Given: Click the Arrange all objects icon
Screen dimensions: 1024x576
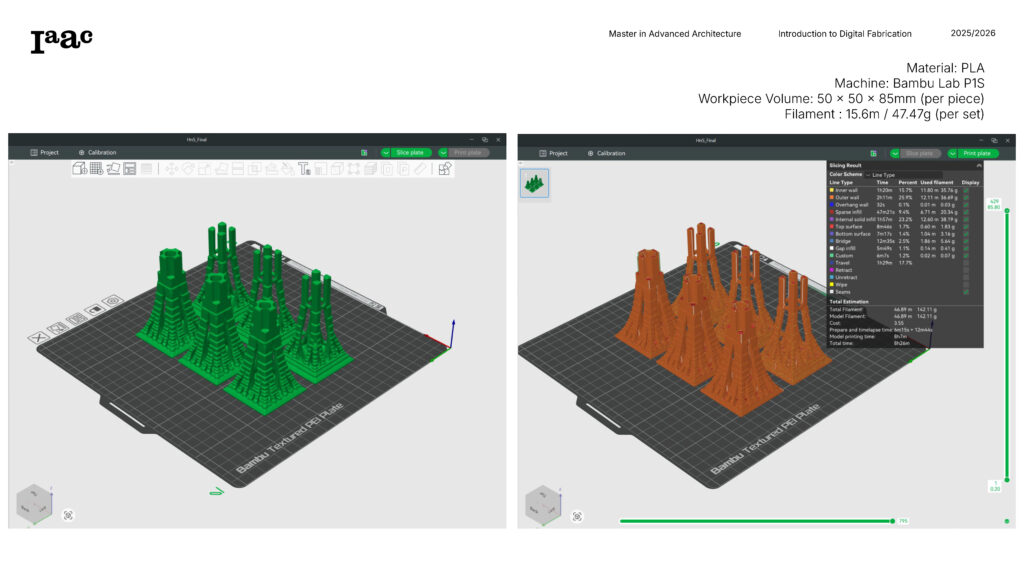Looking at the screenshot, I should 130,169.
